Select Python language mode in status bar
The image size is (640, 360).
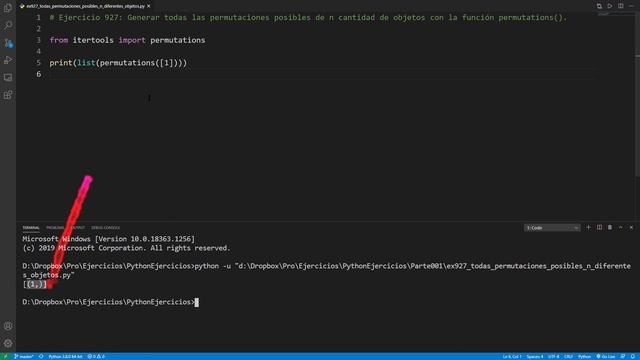[584, 356]
